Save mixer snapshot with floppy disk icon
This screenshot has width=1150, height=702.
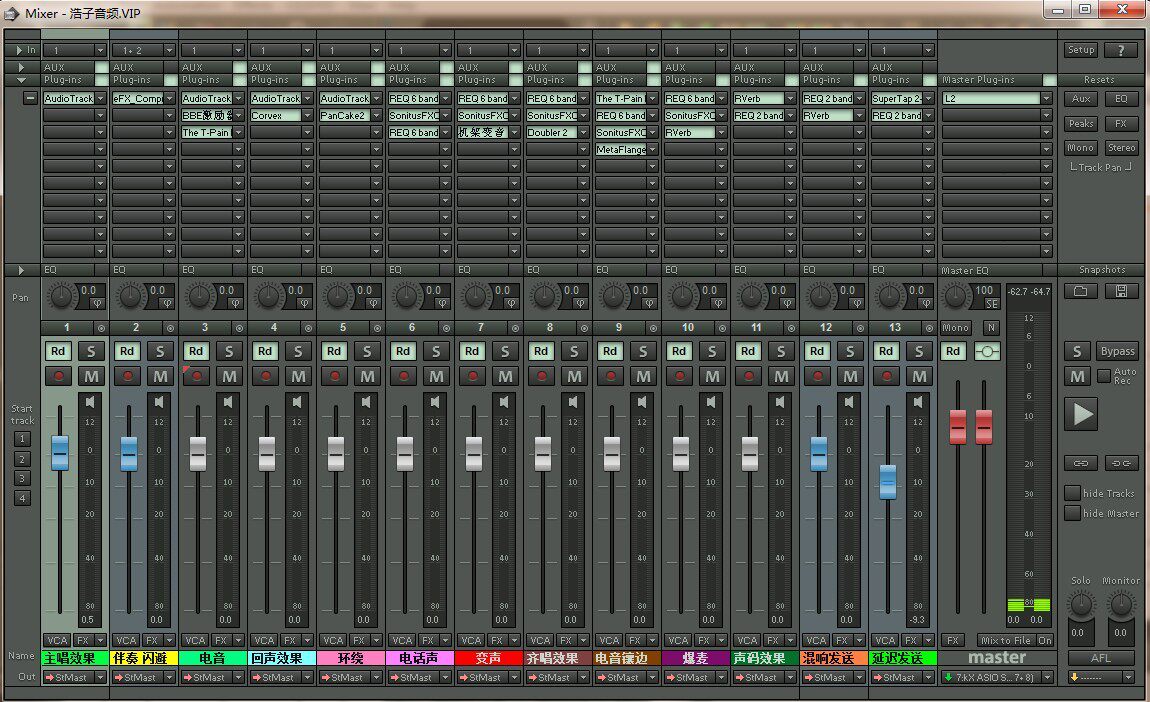(1121, 291)
